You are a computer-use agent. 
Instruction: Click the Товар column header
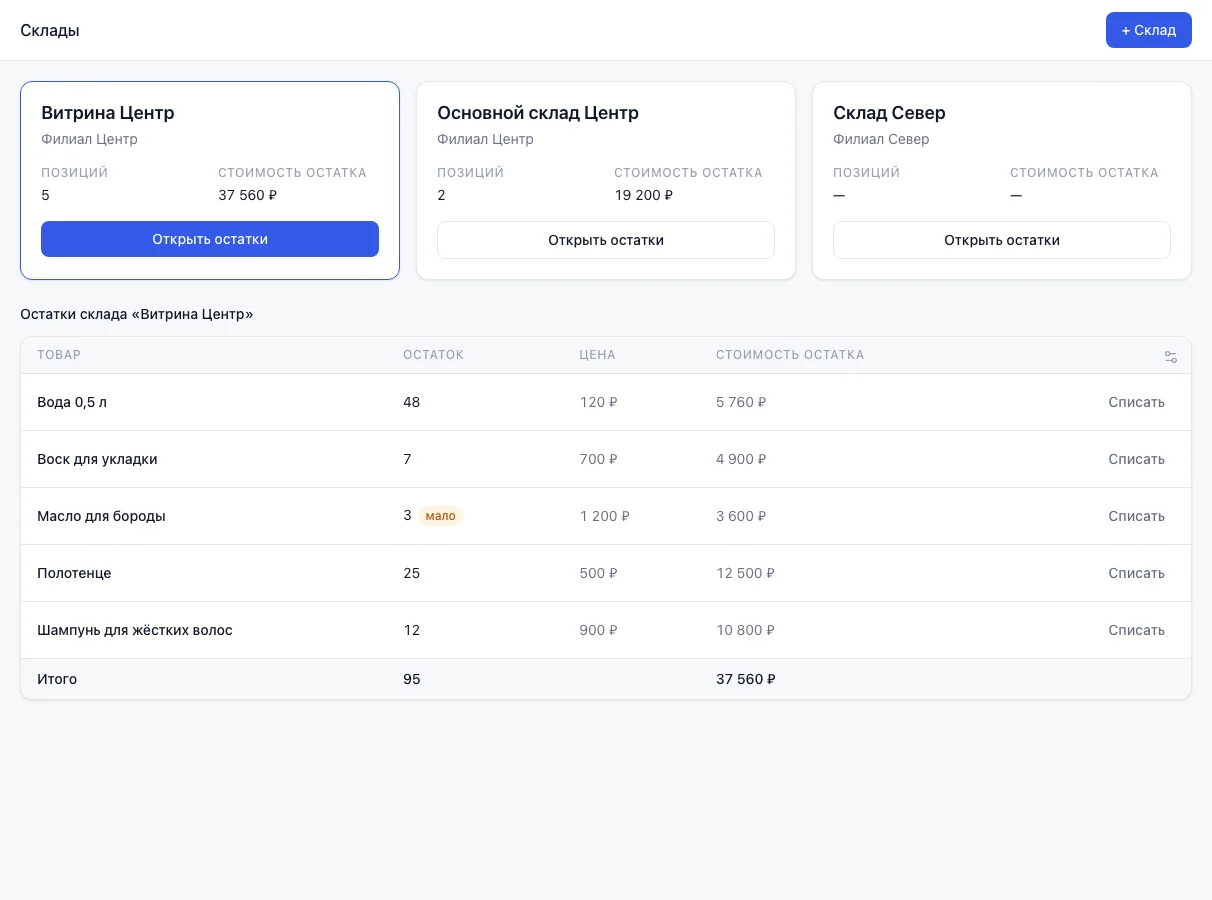pos(59,355)
